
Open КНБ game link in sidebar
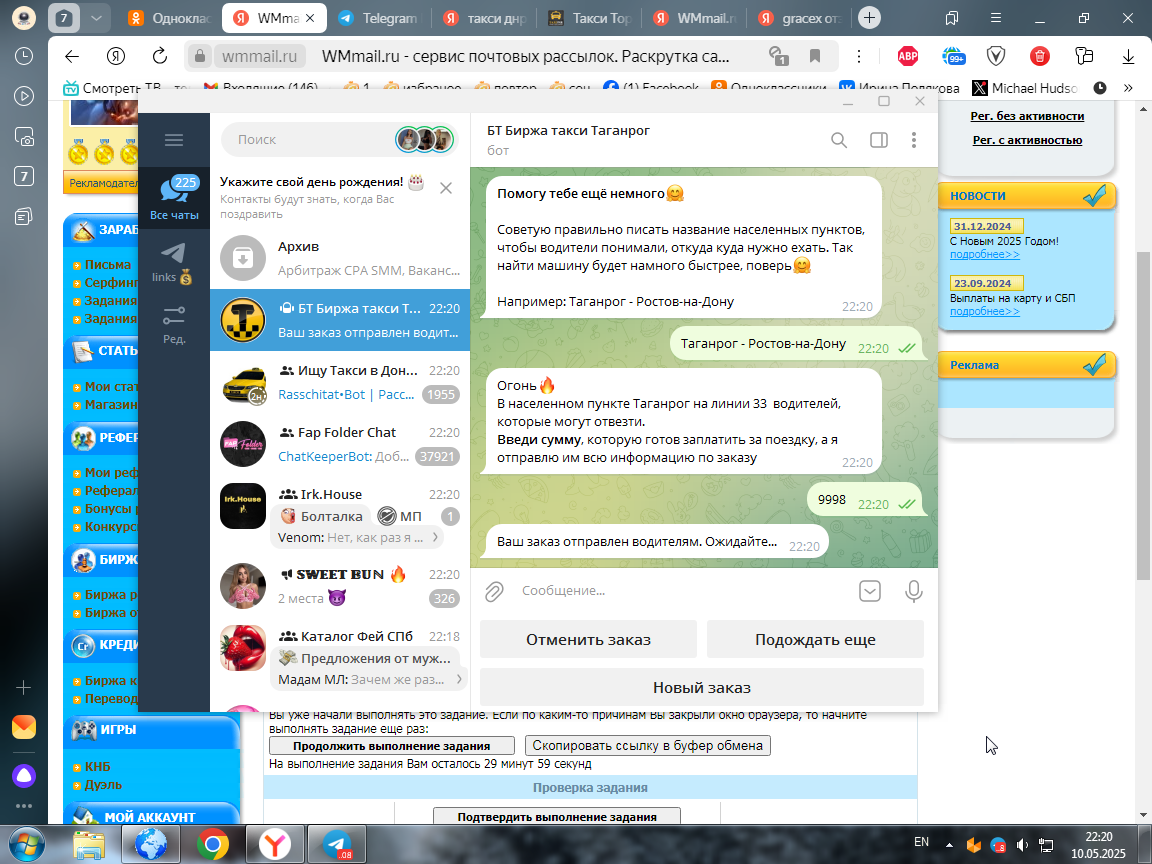tap(97, 766)
